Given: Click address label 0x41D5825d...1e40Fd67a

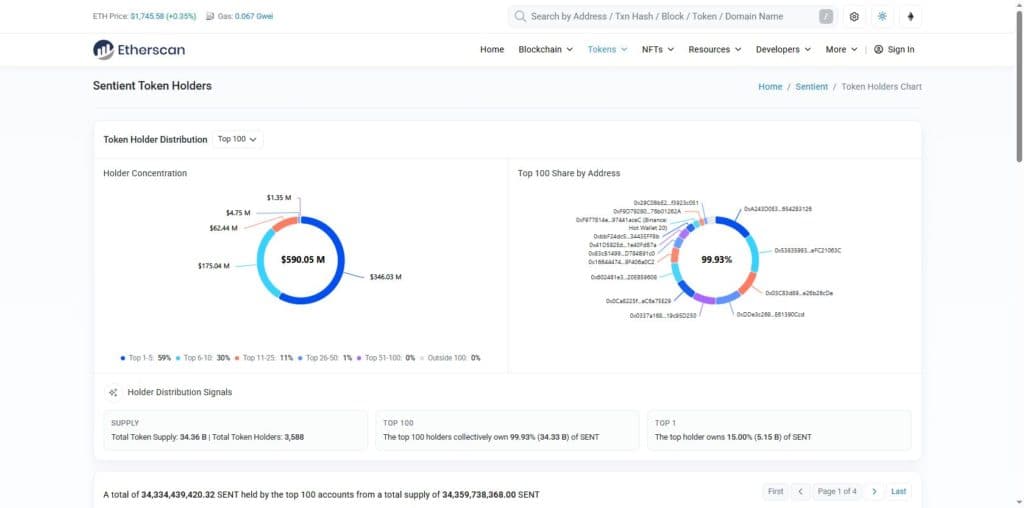Looking at the screenshot, I should 623,244.
